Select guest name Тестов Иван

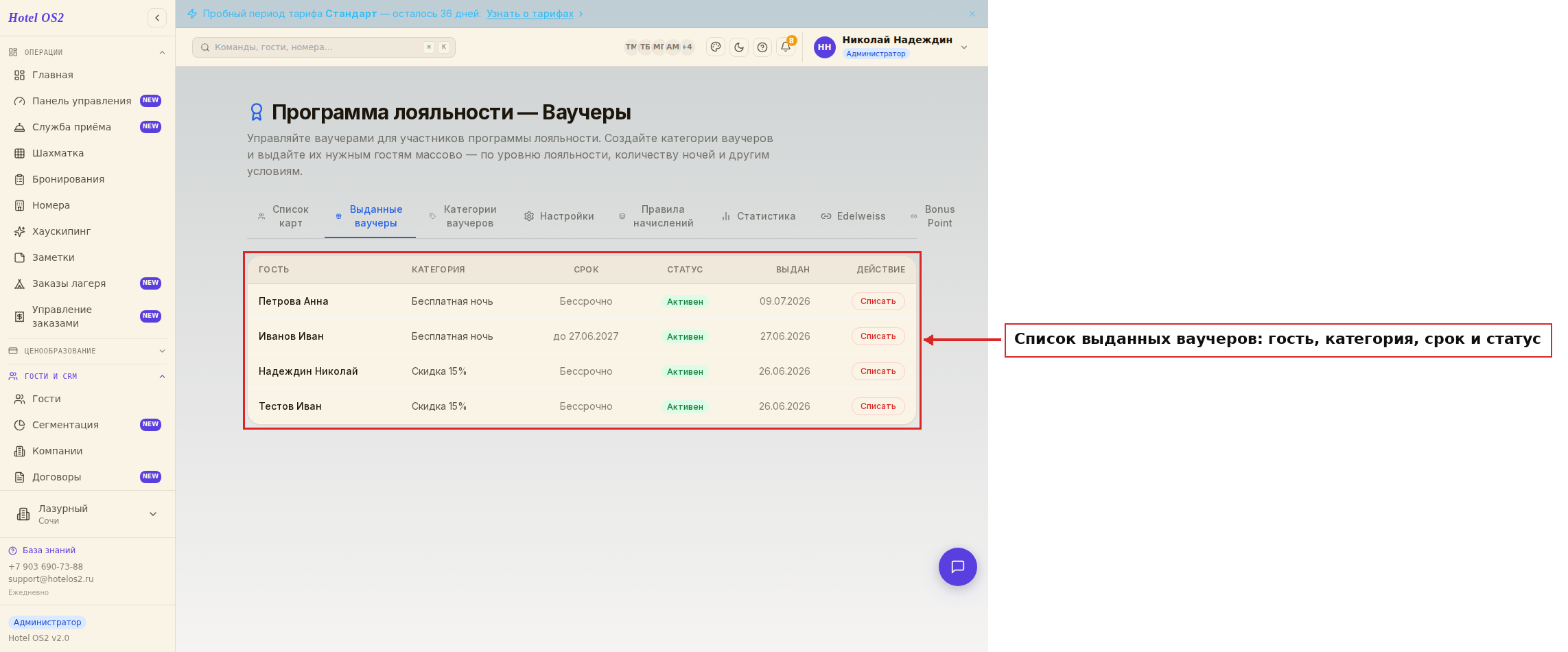290,406
